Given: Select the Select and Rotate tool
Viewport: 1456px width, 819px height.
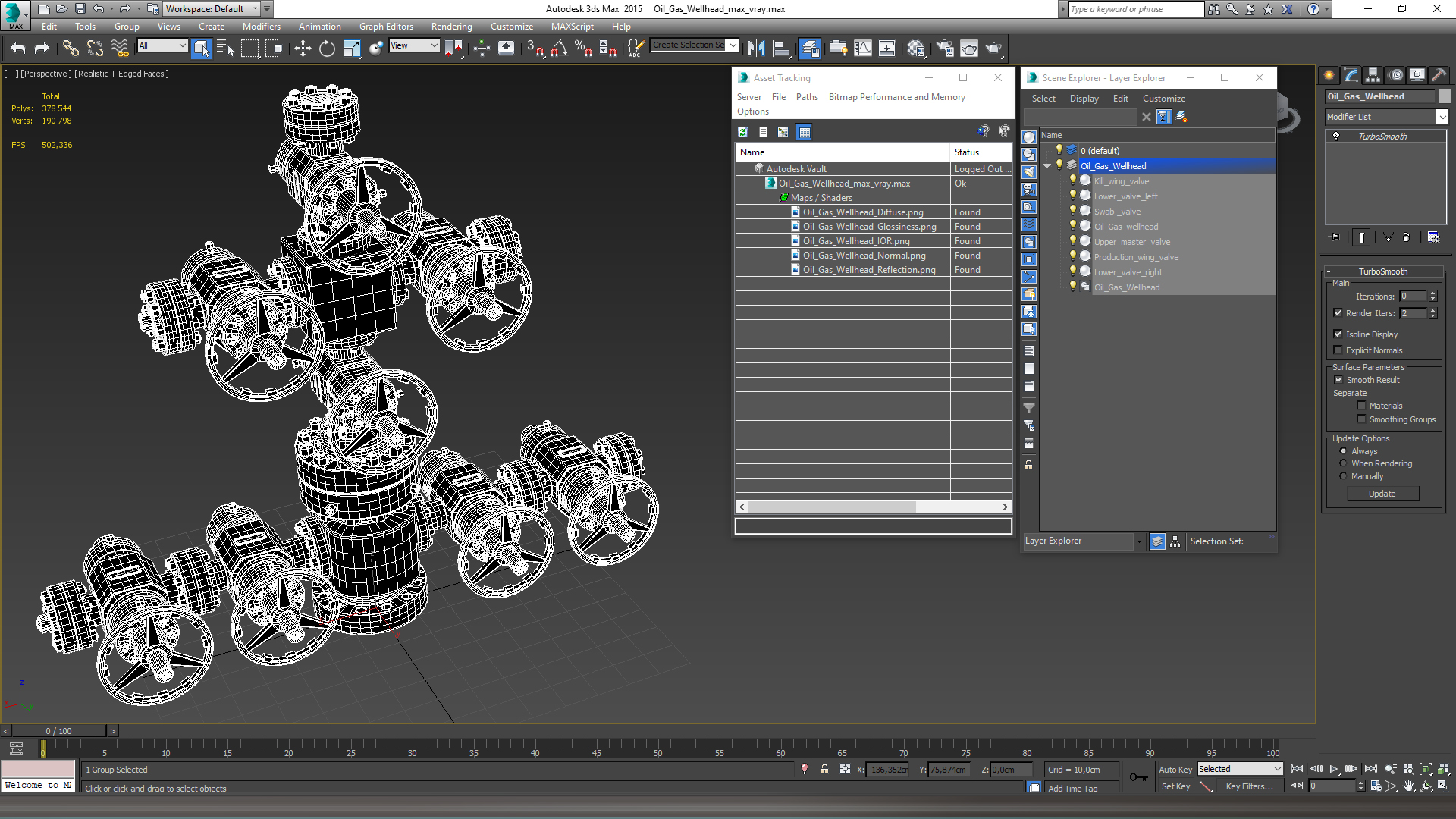Looking at the screenshot, I should (x=327, y=49).
